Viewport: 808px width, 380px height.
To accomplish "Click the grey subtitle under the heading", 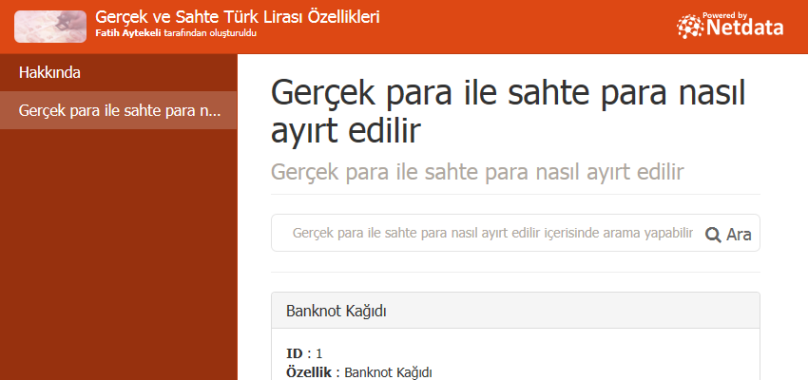I will [477, 172].
